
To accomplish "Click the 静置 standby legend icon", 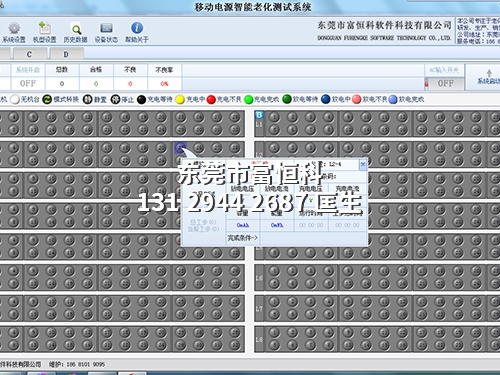I will pyautogui.click(x=87, y=99).
